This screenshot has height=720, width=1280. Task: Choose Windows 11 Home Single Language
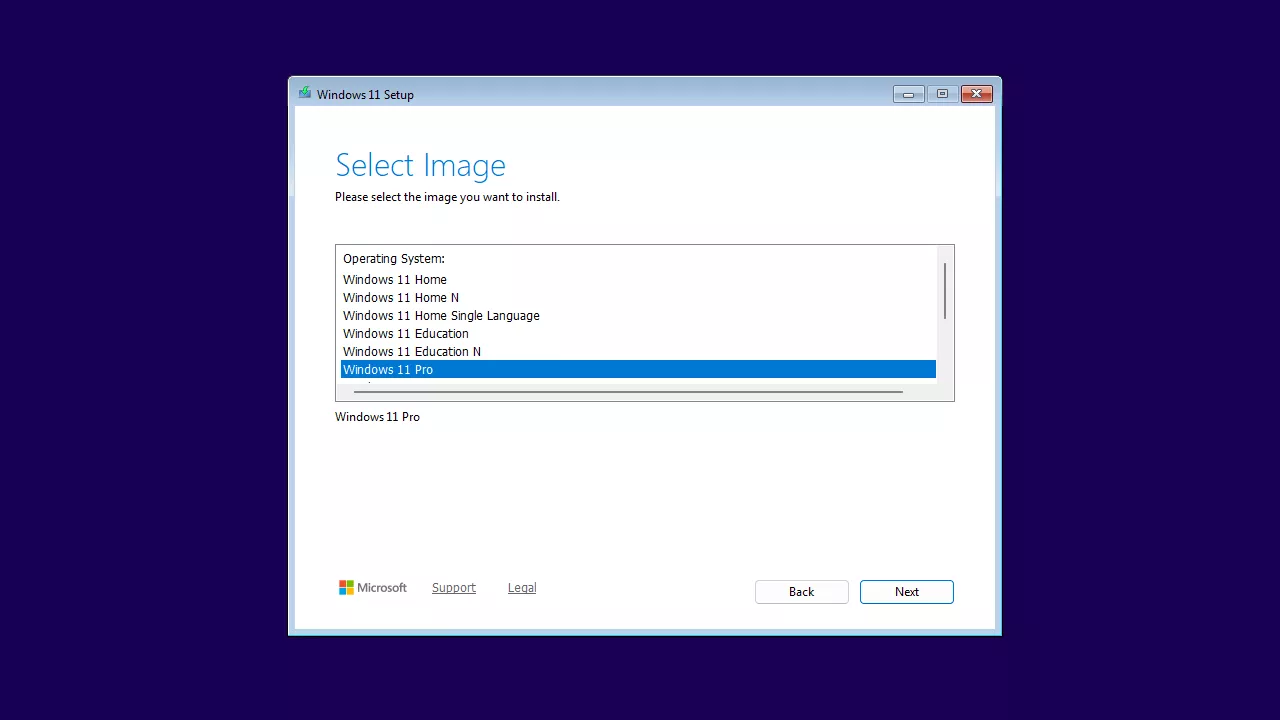[441, 315]
